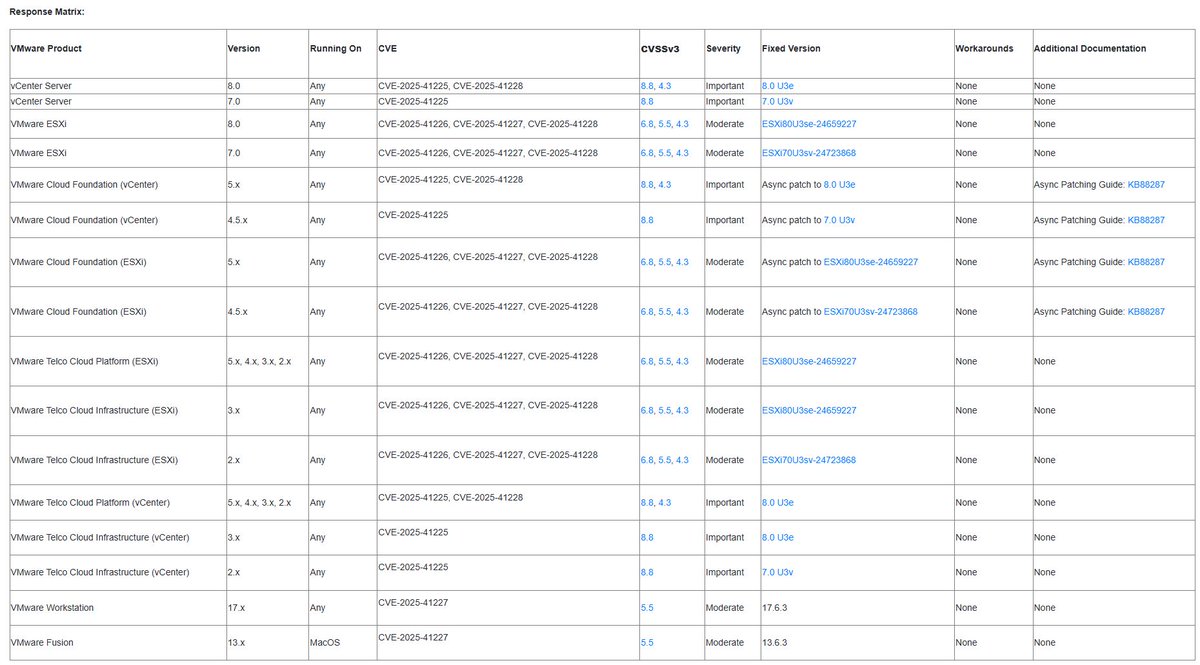
Task: Open the 6.8 CVSS score for VMware ESXi 7.0
Action: click(x=646, y=153)
